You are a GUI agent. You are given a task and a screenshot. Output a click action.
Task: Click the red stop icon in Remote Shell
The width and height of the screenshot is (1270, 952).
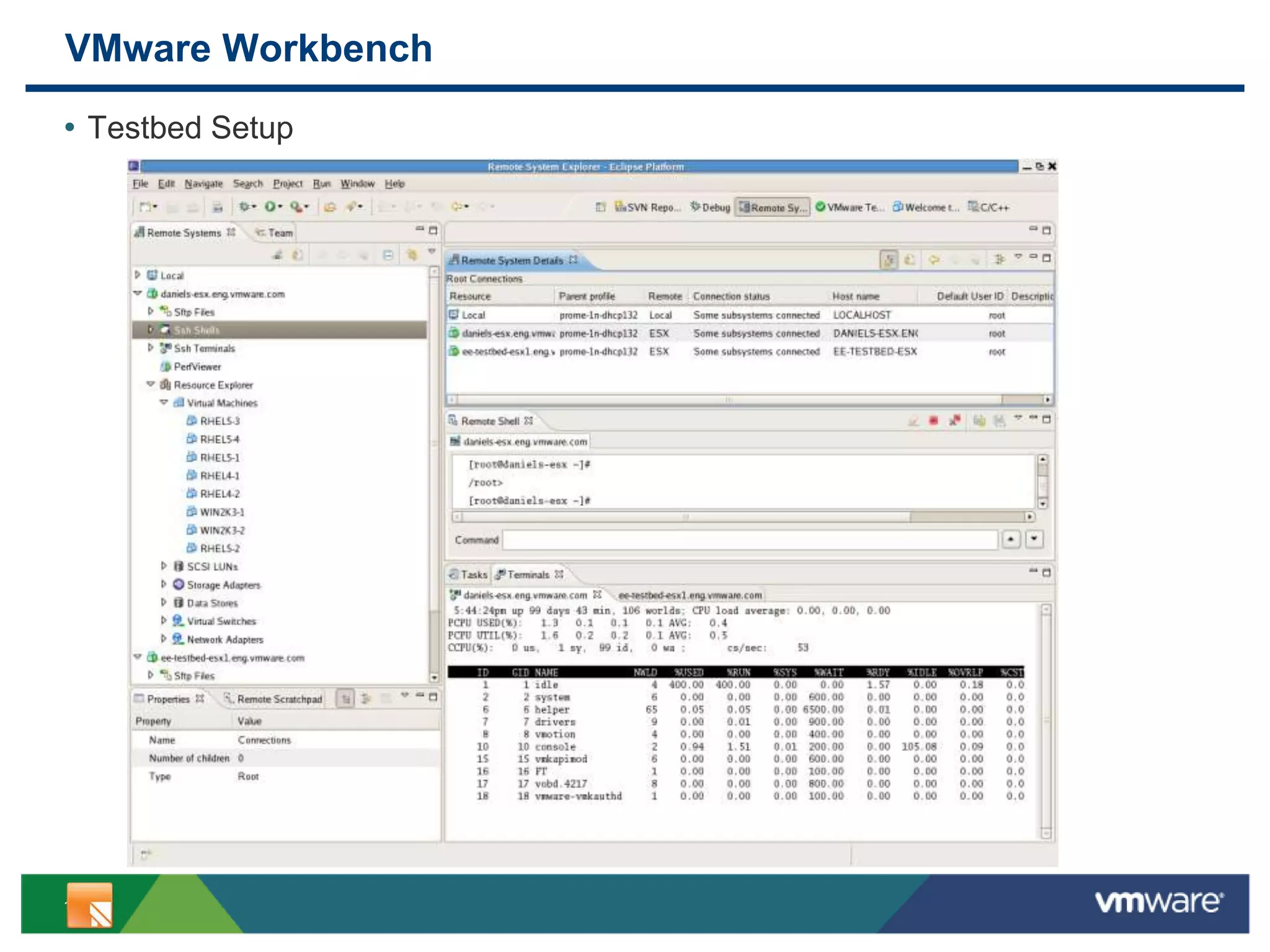coord(934,421)
